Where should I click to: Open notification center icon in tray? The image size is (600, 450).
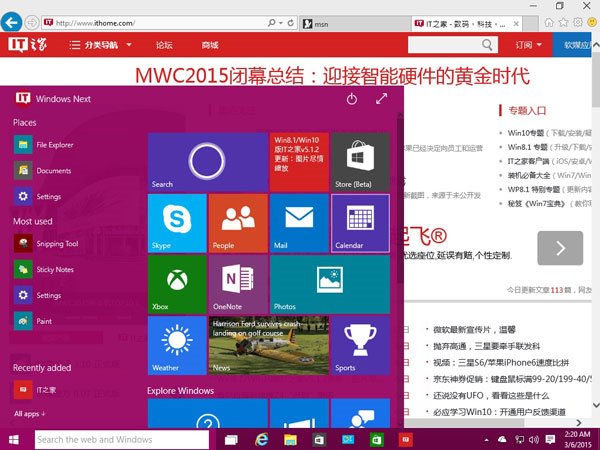(x=550, y=439)
